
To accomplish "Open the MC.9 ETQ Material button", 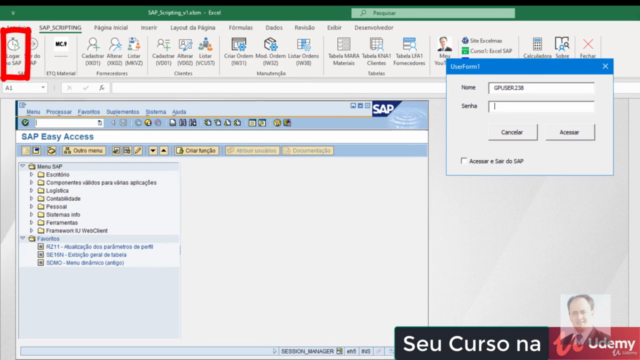I will [x=61, y=48].
